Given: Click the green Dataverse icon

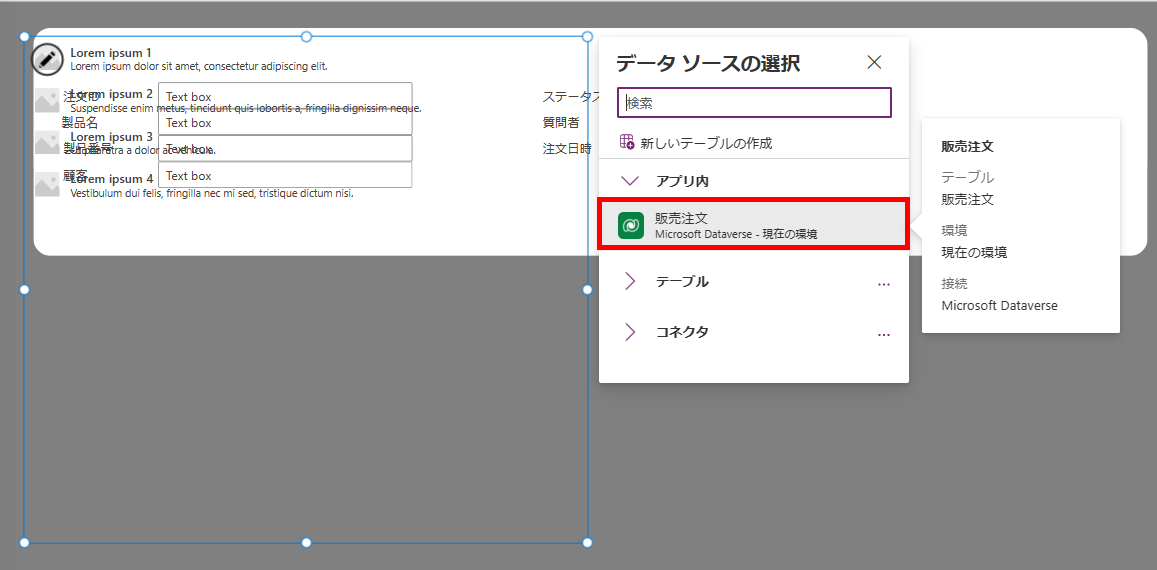Looking at the screenshot, I should click(631, 225).
